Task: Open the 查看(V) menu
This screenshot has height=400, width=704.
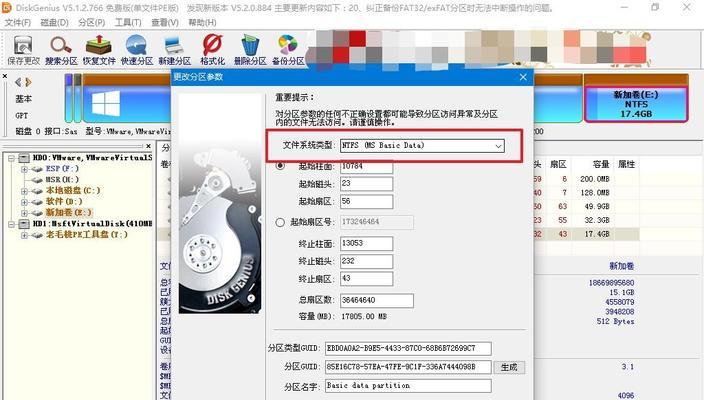Action: (x=165, y=22)
